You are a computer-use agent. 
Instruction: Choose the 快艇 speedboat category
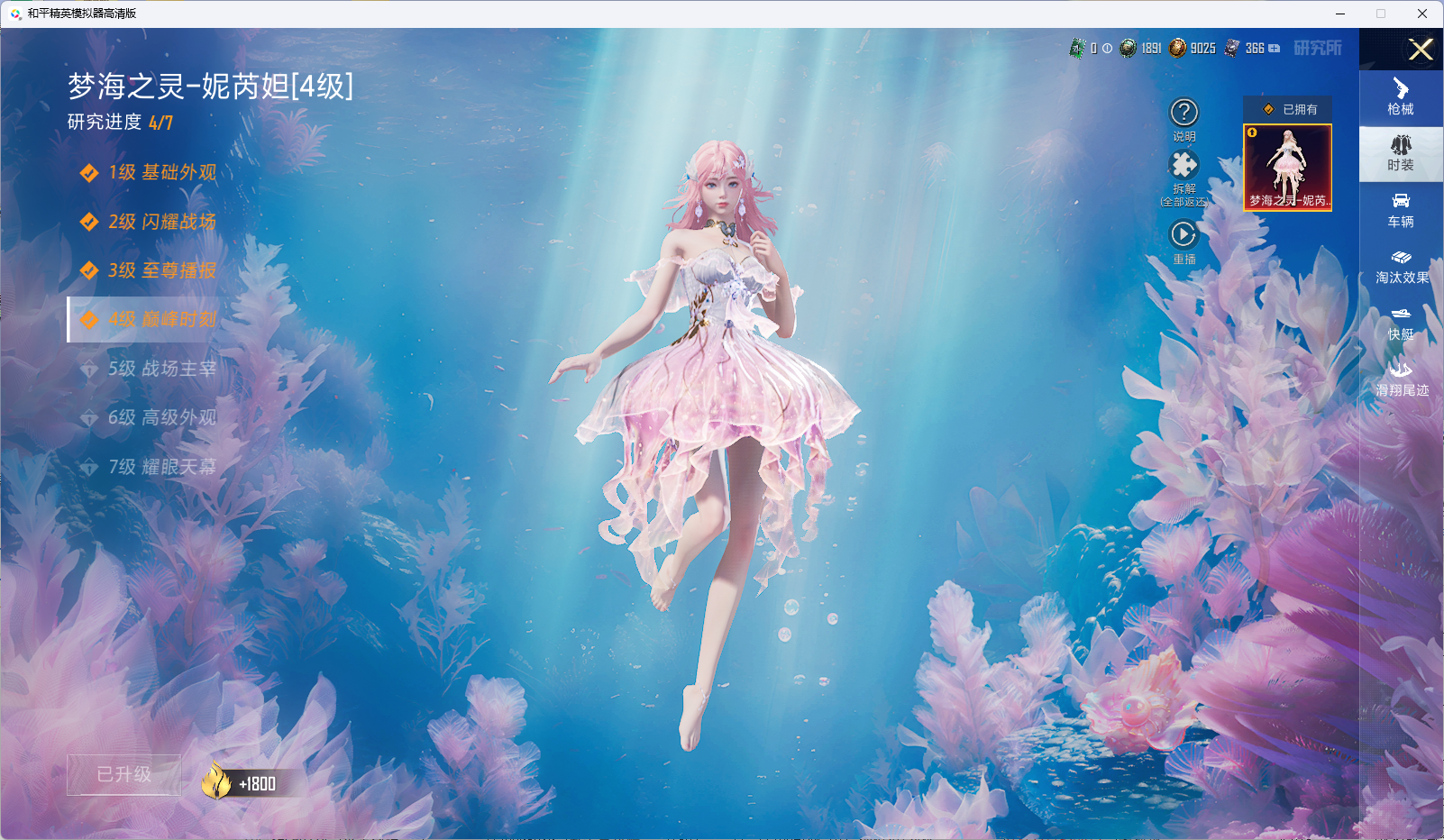pyautogui.click(x=1400, y=324)
